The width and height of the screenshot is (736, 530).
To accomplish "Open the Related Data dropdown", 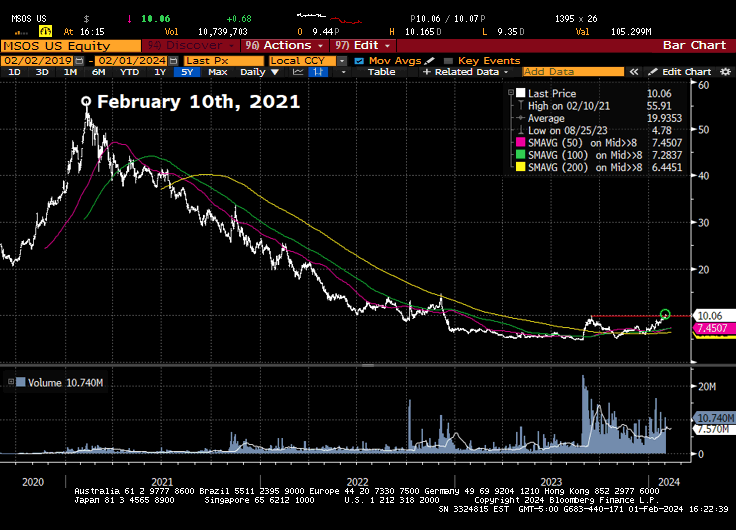I will tap(466, 72).
